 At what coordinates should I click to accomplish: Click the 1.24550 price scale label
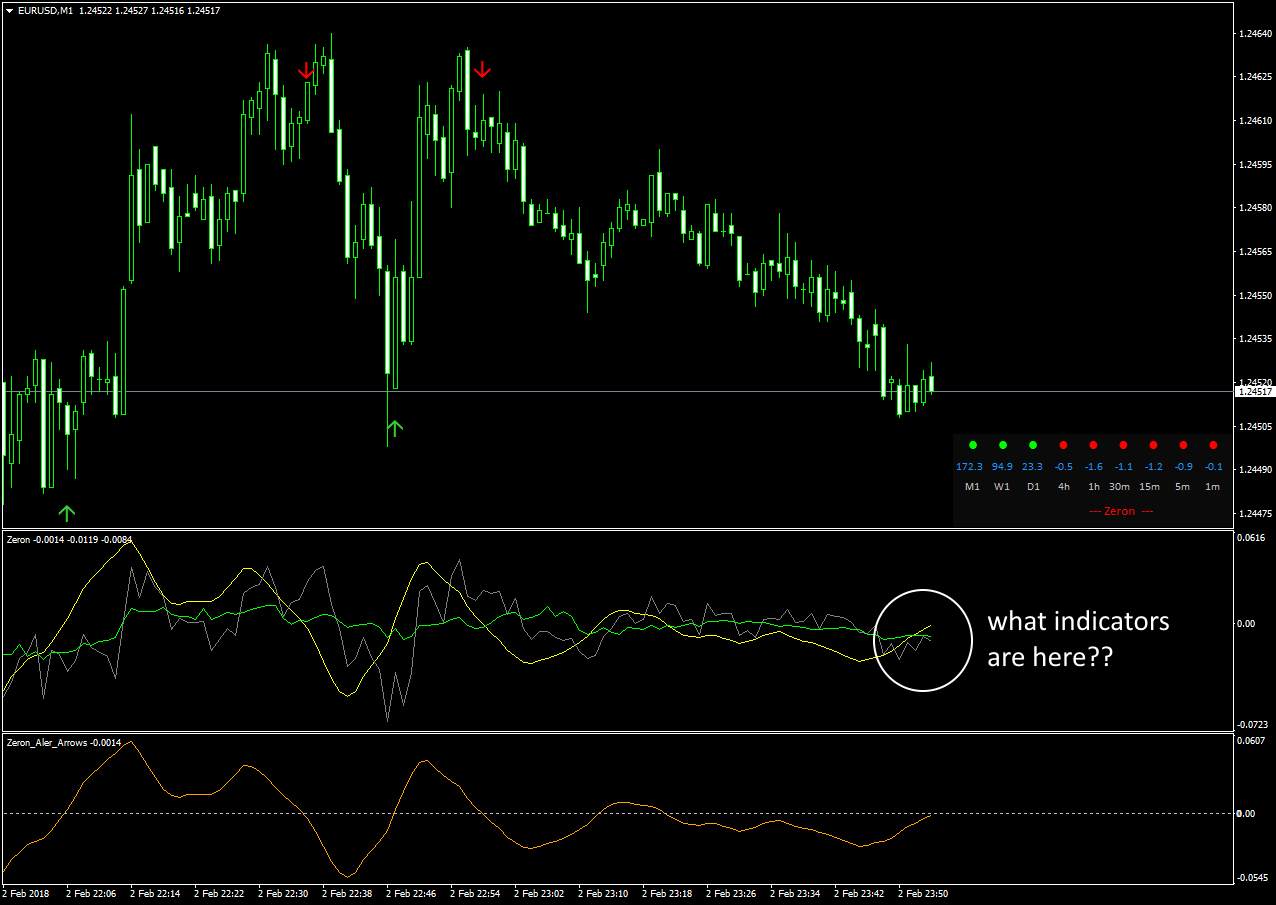point(1255,296)
